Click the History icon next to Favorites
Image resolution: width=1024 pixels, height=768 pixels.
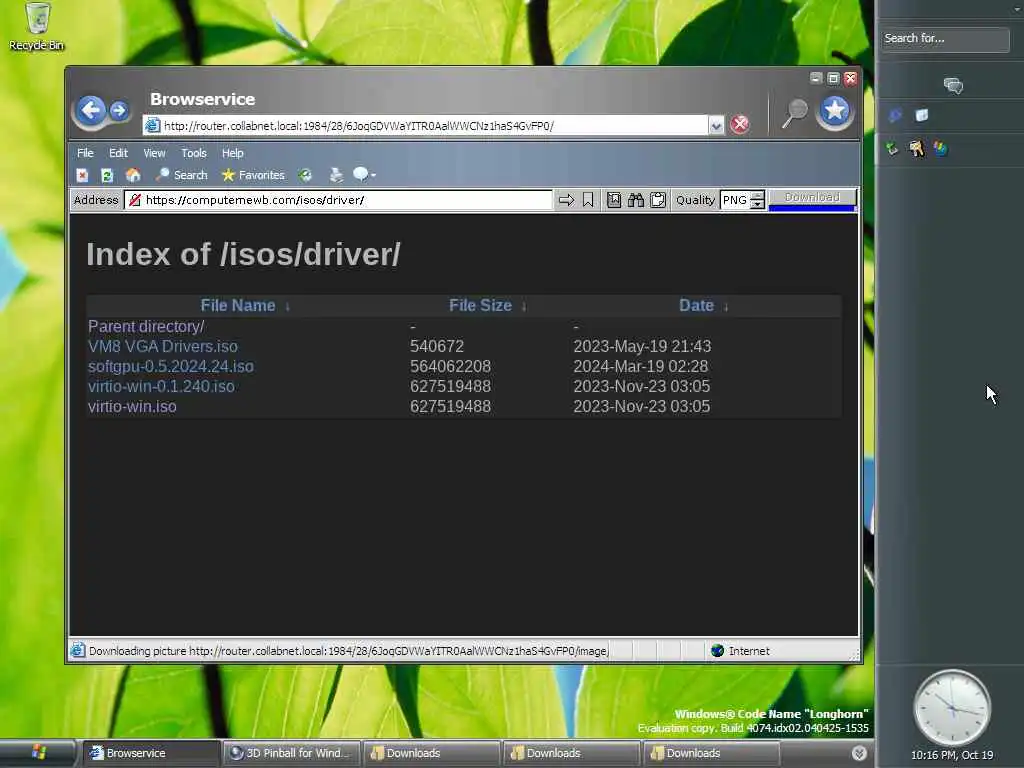(x=305, y=175)
